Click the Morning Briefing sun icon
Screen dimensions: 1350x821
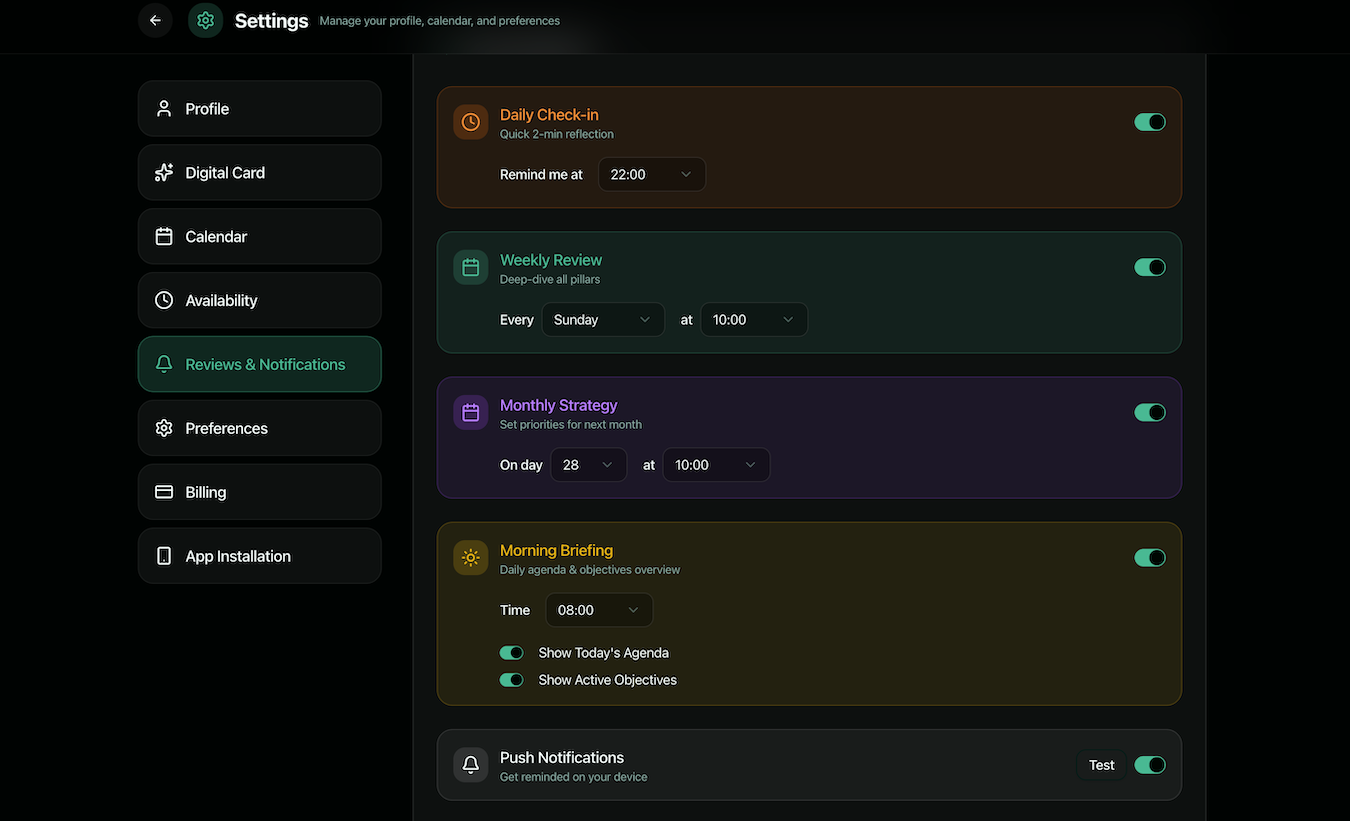[470, 558]
